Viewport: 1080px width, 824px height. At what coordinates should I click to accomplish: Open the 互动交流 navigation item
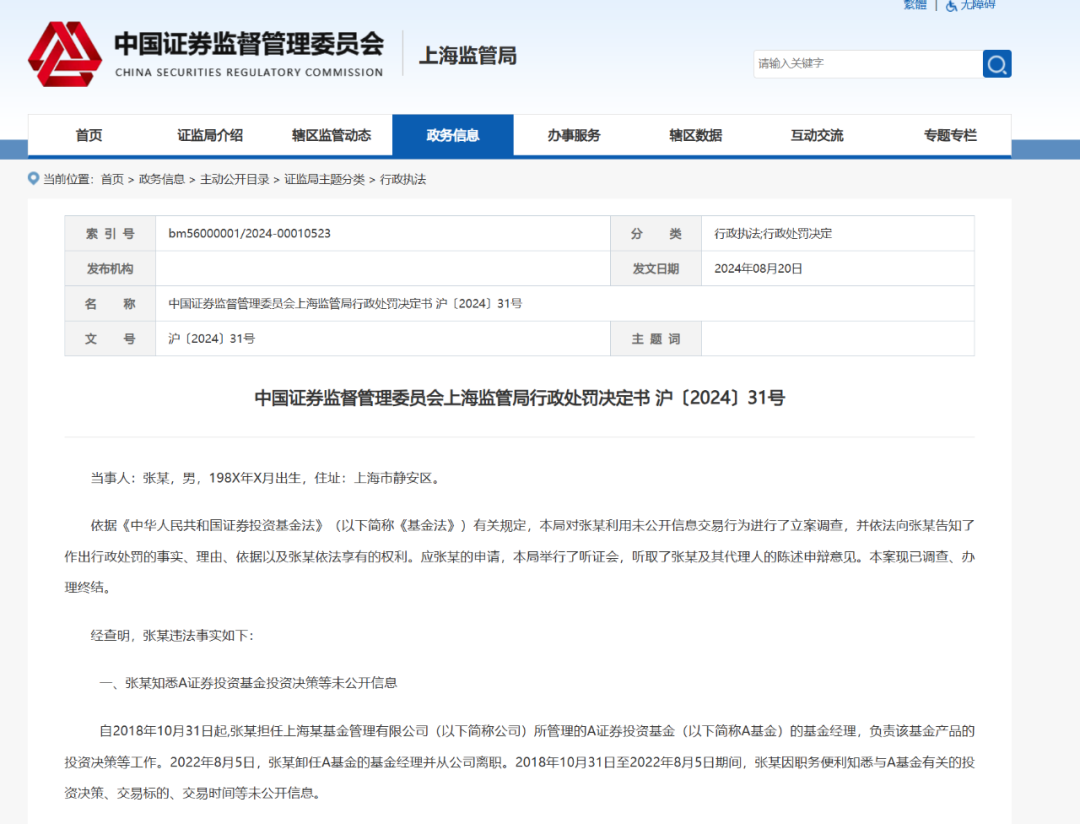coord(816,136)
